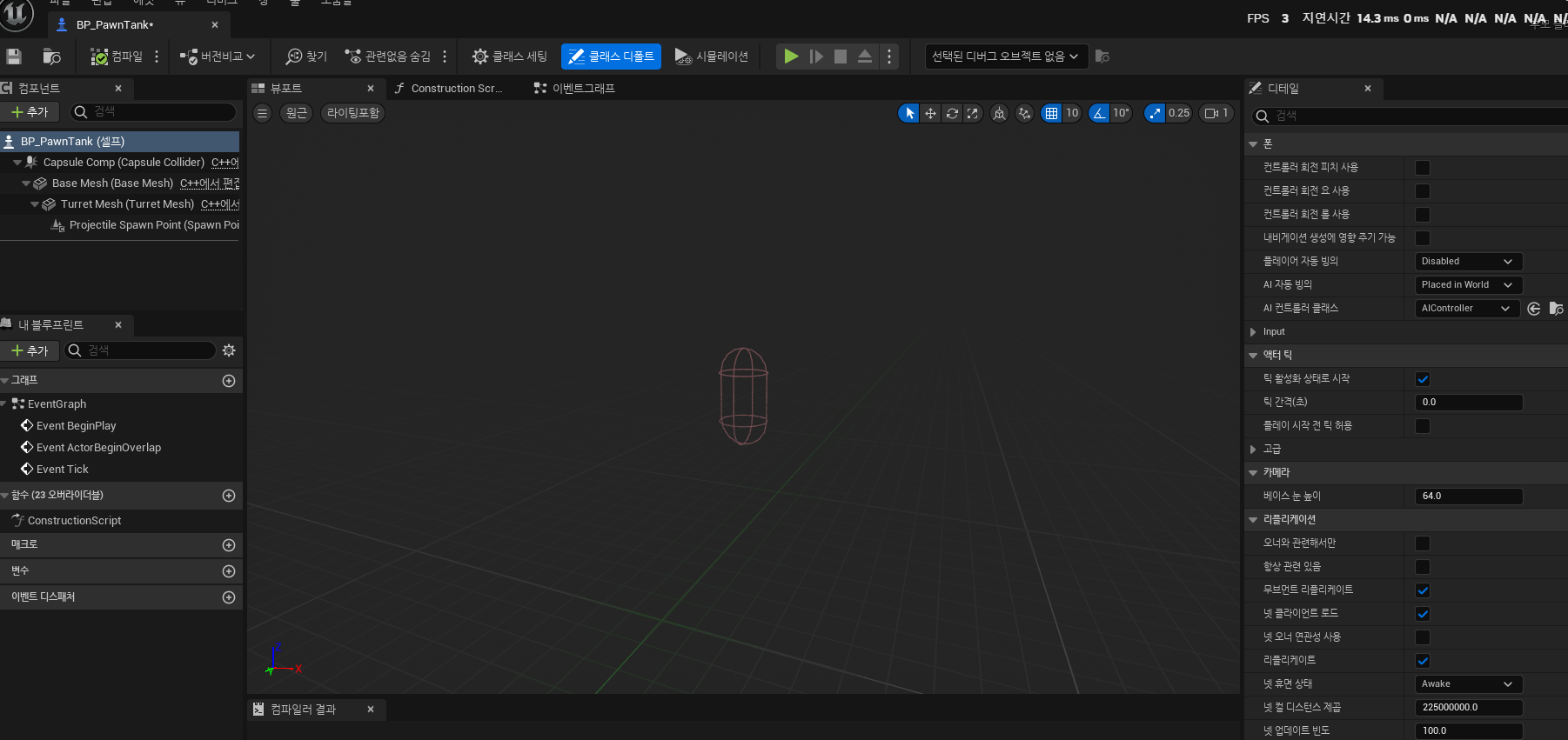The width and height of the screenshot is (1568, 740).
Task: Select BP_PawnTank (셀프) root row
Action: point(120,142)
